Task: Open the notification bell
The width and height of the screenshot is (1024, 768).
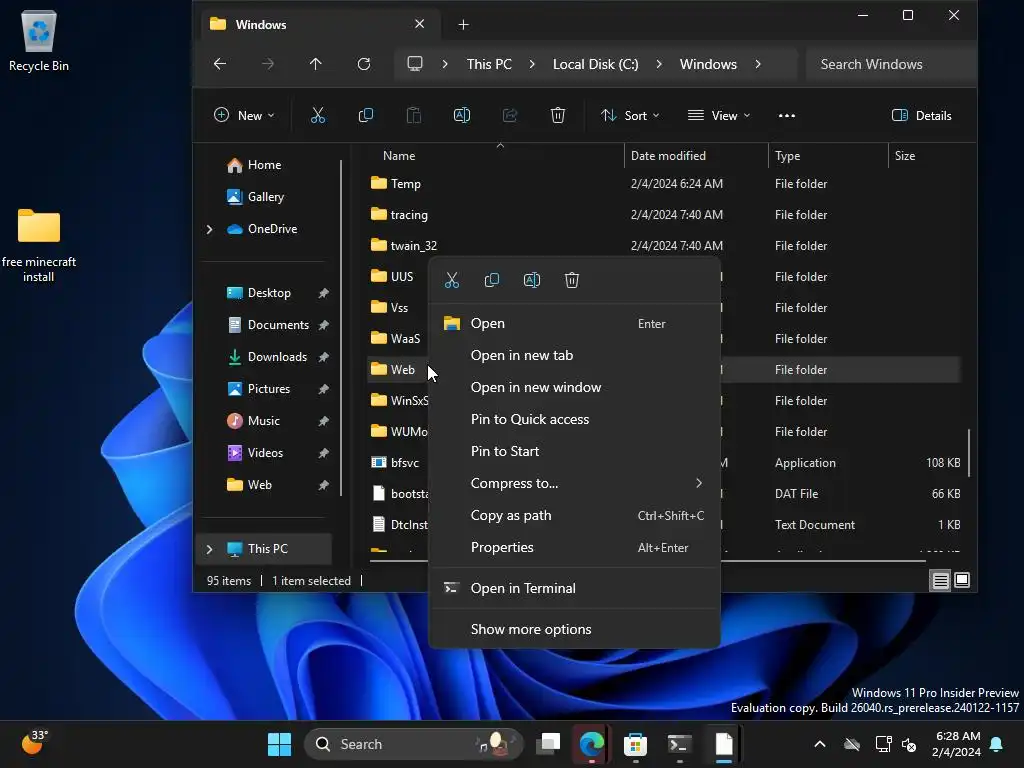Action: coord(997,744)
